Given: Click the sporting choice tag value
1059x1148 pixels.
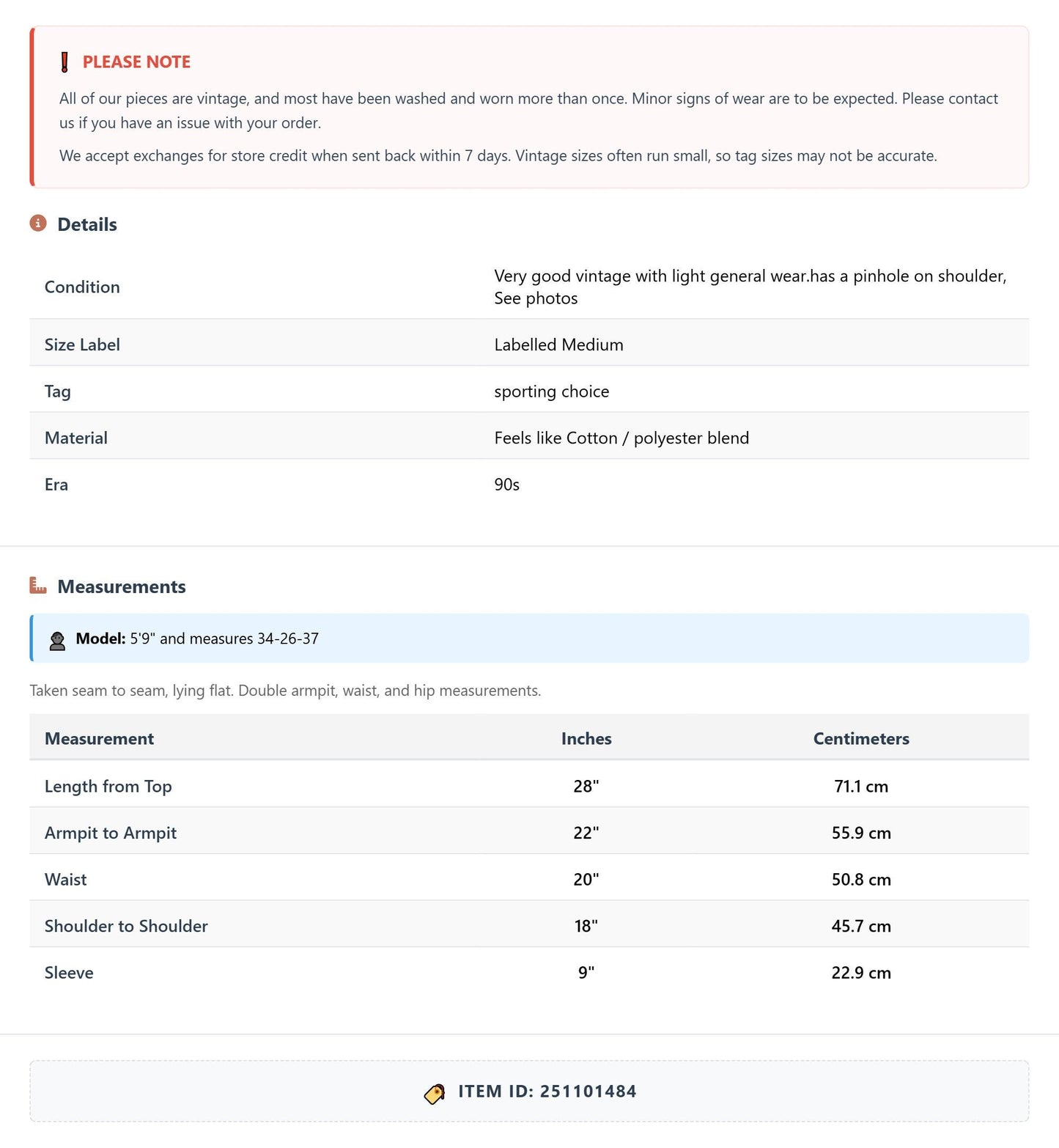Looking at the screenshot, I should point(552,391).
